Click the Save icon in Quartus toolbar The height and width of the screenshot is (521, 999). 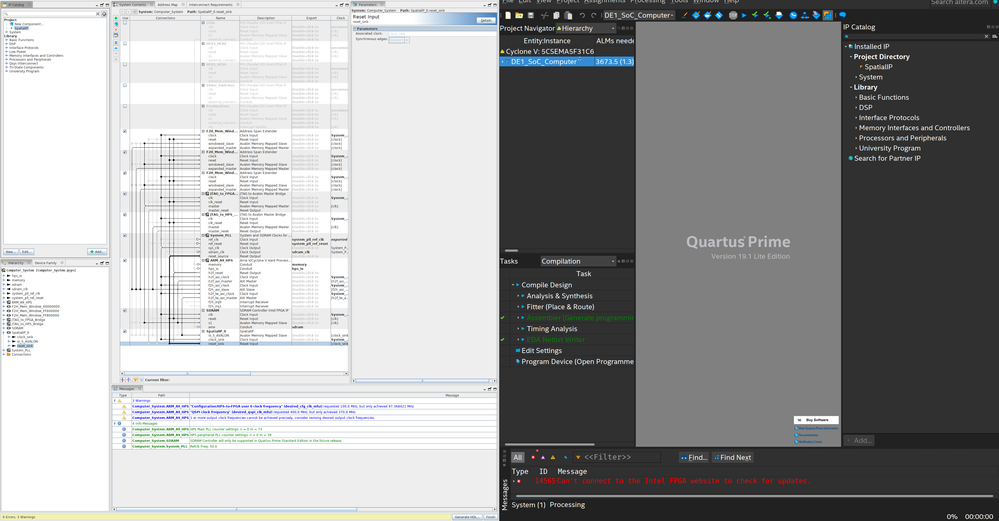(530, 15)
